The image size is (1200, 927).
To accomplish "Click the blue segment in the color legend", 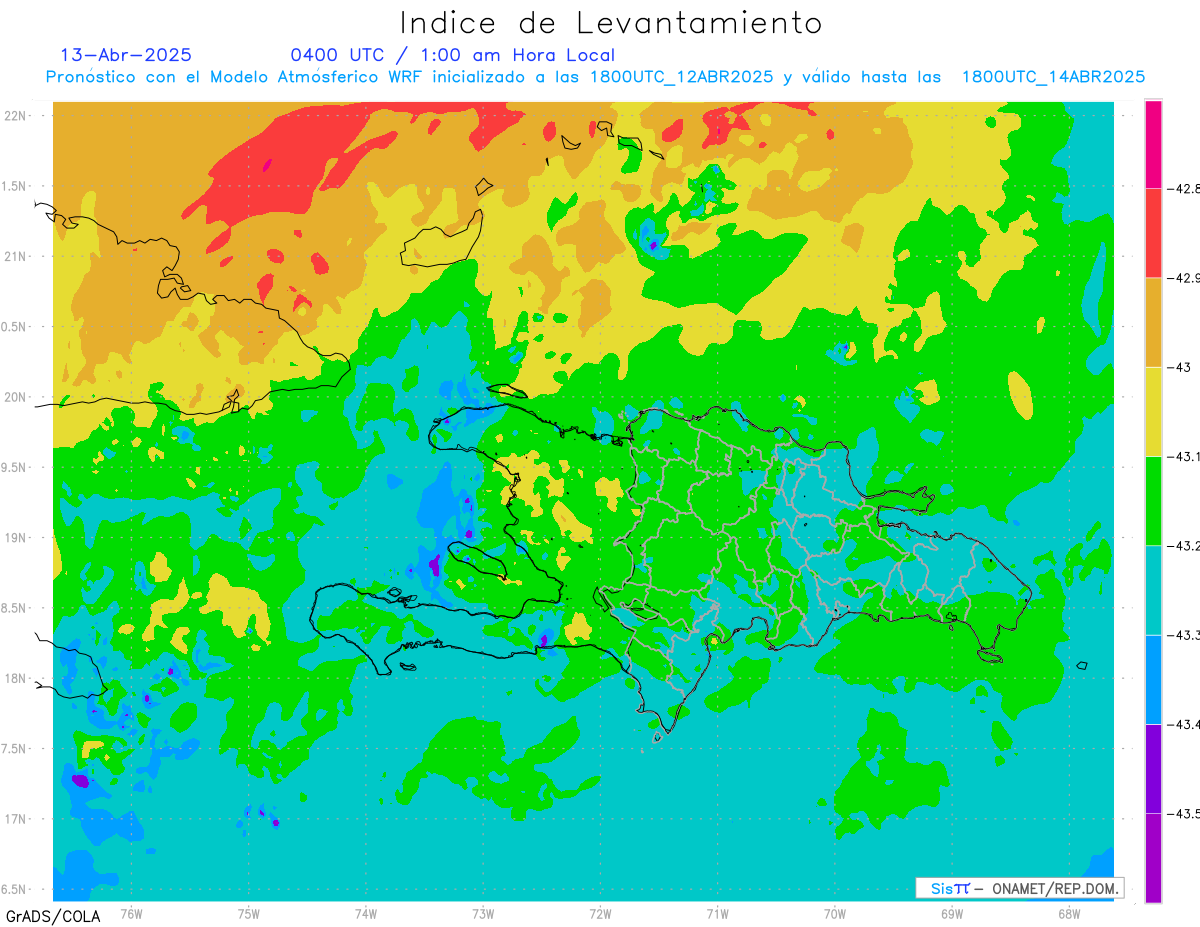I will pos(1153,679).
